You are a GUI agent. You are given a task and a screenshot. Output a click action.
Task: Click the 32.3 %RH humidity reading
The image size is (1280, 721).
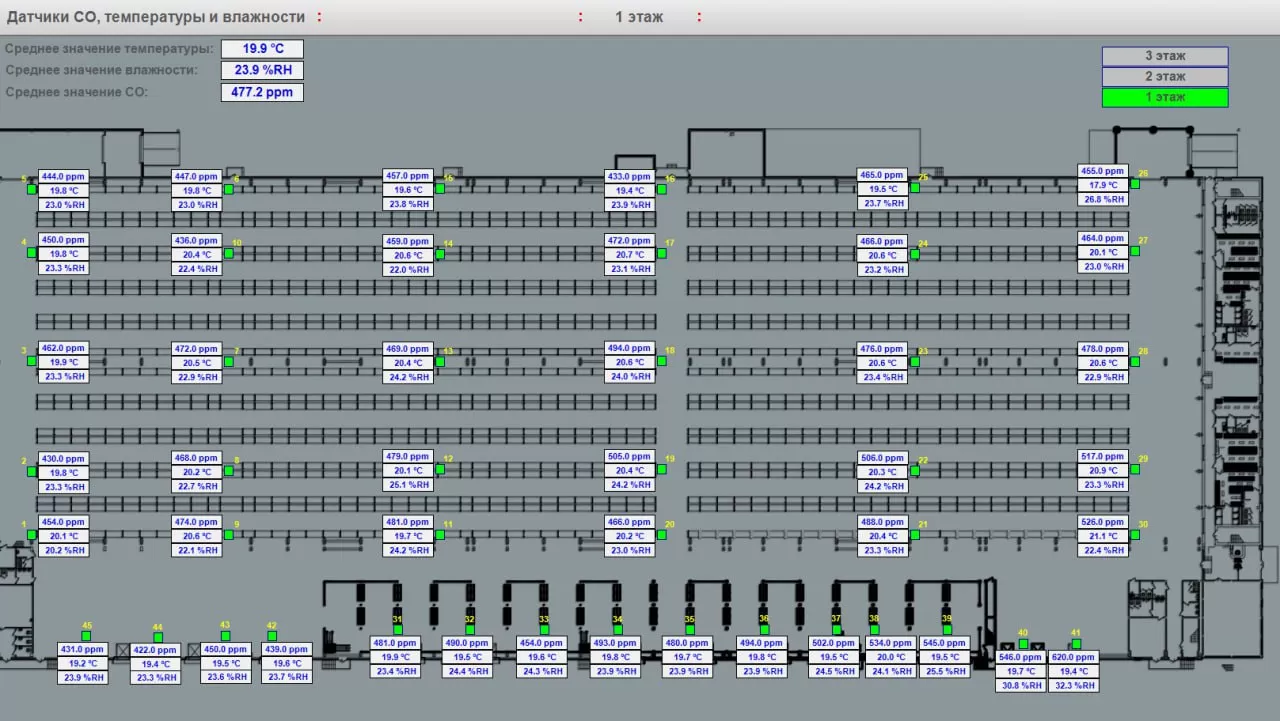[1073, 686]
